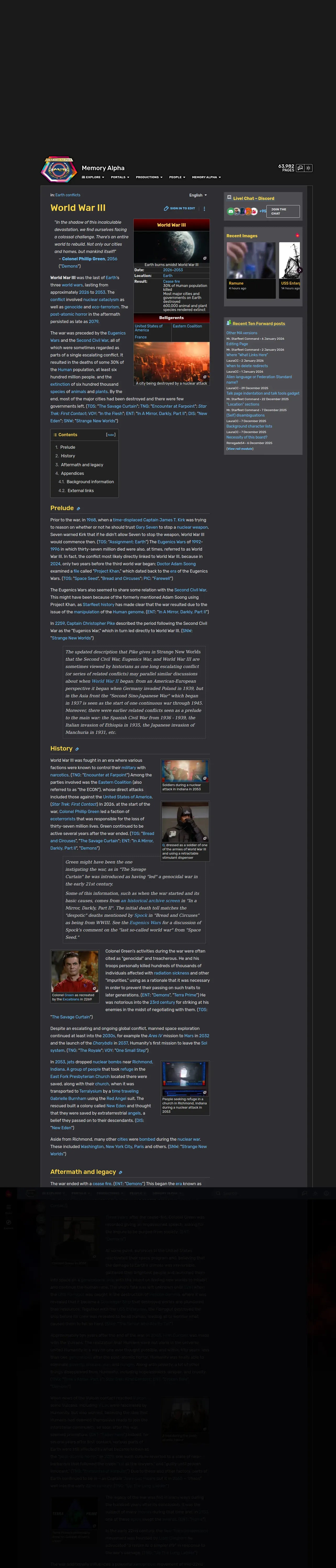Image resolution: width=336 pixels, height=1568 pixels.
Task: Click Sign In To Edit button
Action: (179, 208)
